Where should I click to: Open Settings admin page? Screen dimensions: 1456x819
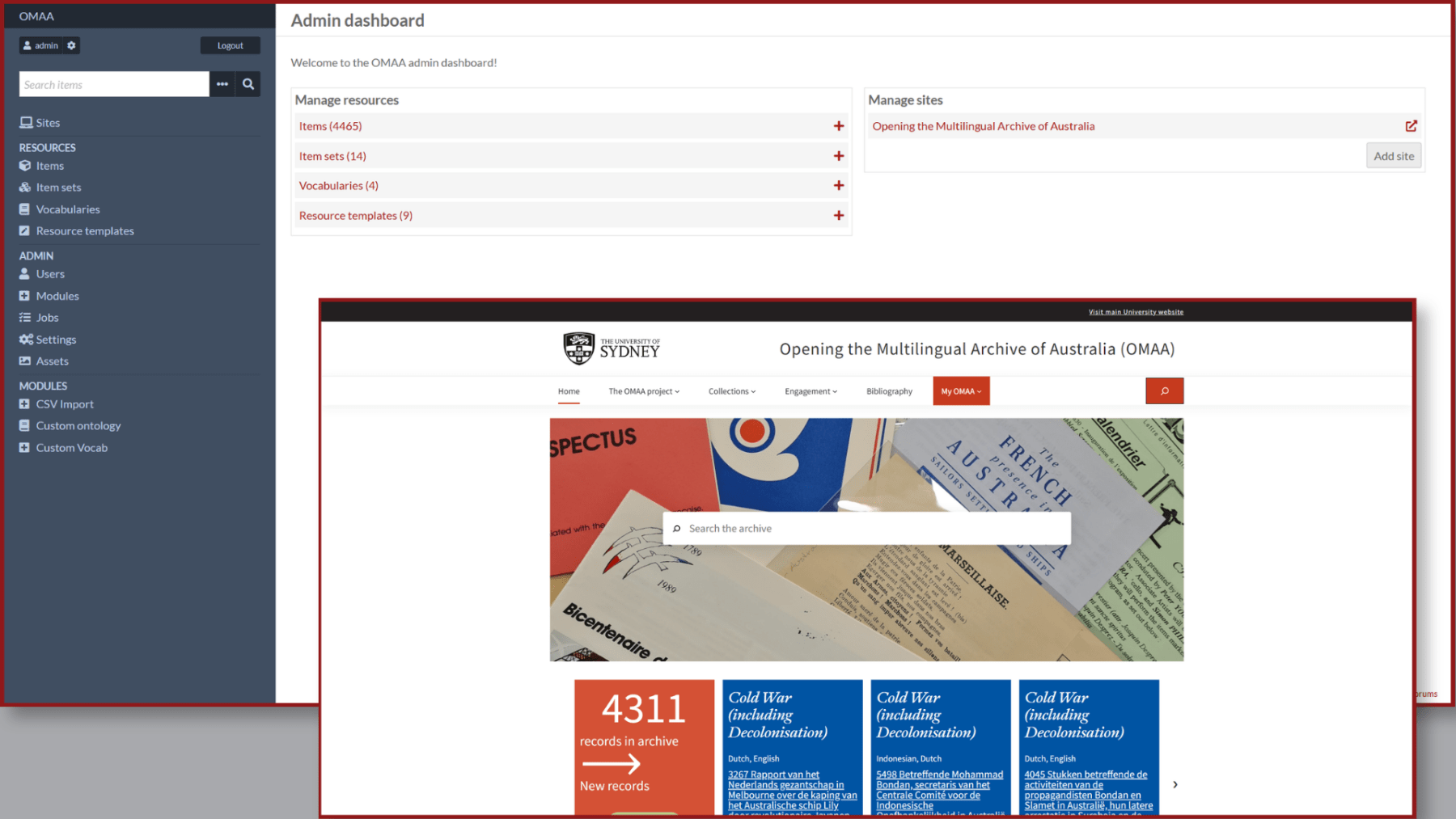point(56,340)
